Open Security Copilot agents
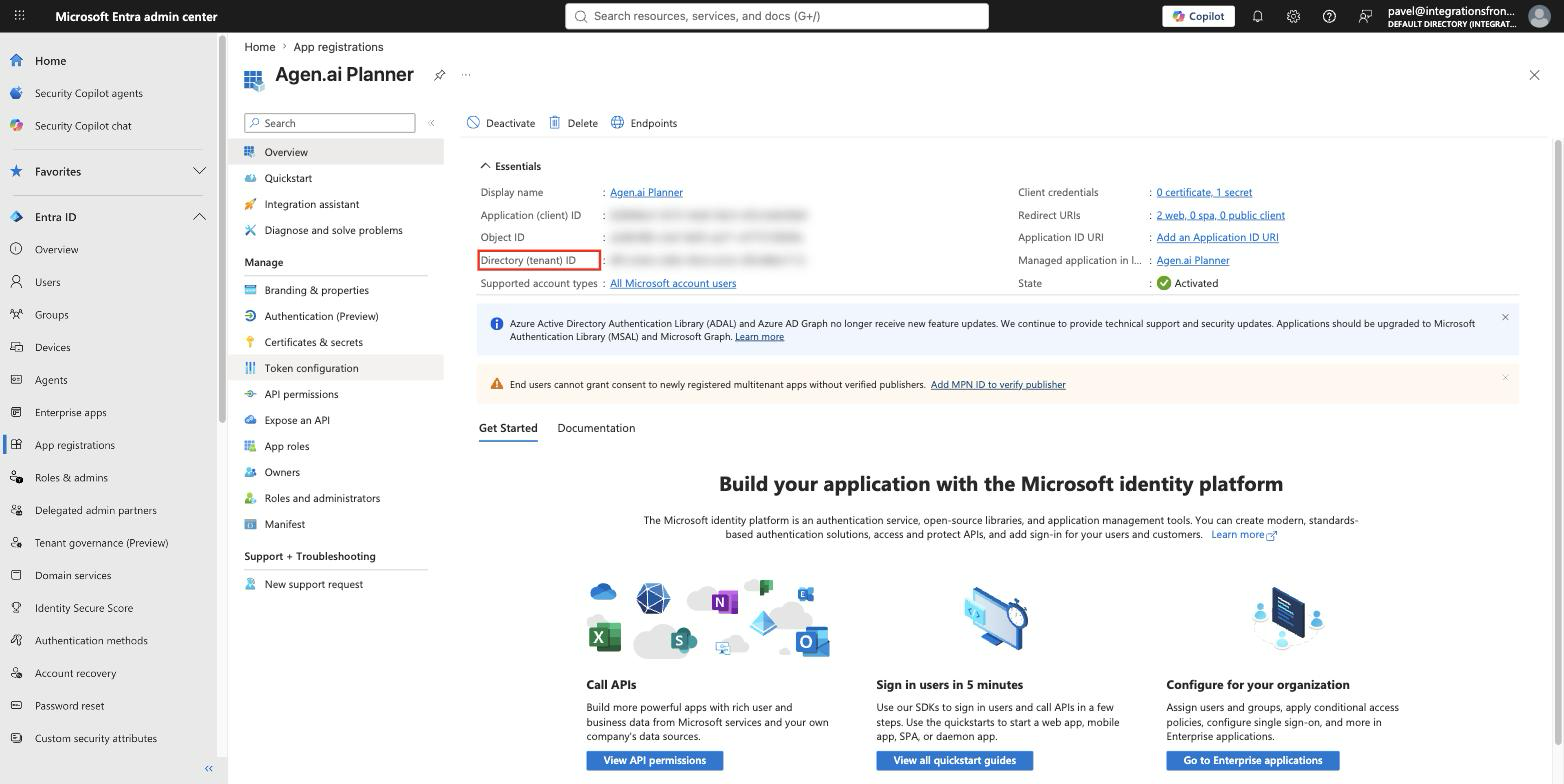The height and width of the screenshot is (784, 1564). click(x=88, y=93)
